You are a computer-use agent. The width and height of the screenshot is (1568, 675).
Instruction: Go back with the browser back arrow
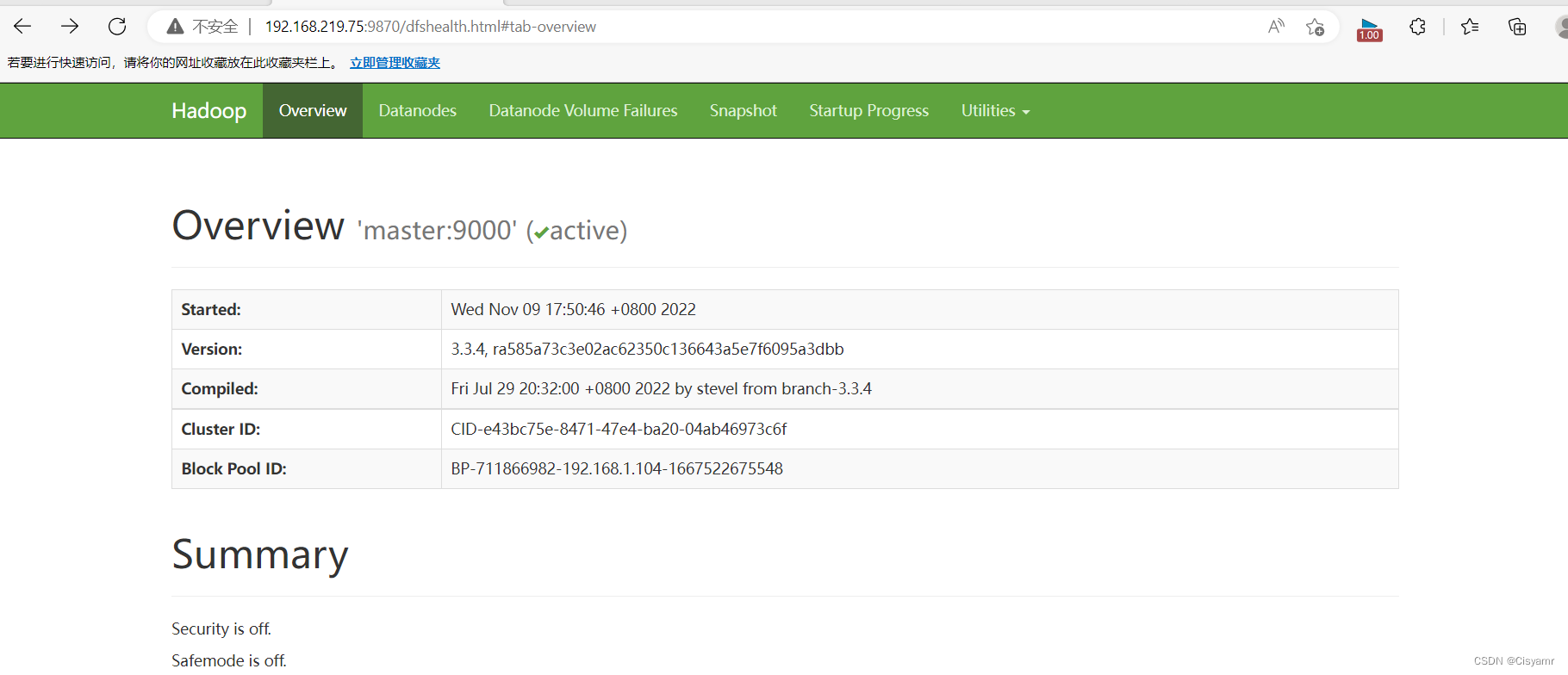coord(22,27)
